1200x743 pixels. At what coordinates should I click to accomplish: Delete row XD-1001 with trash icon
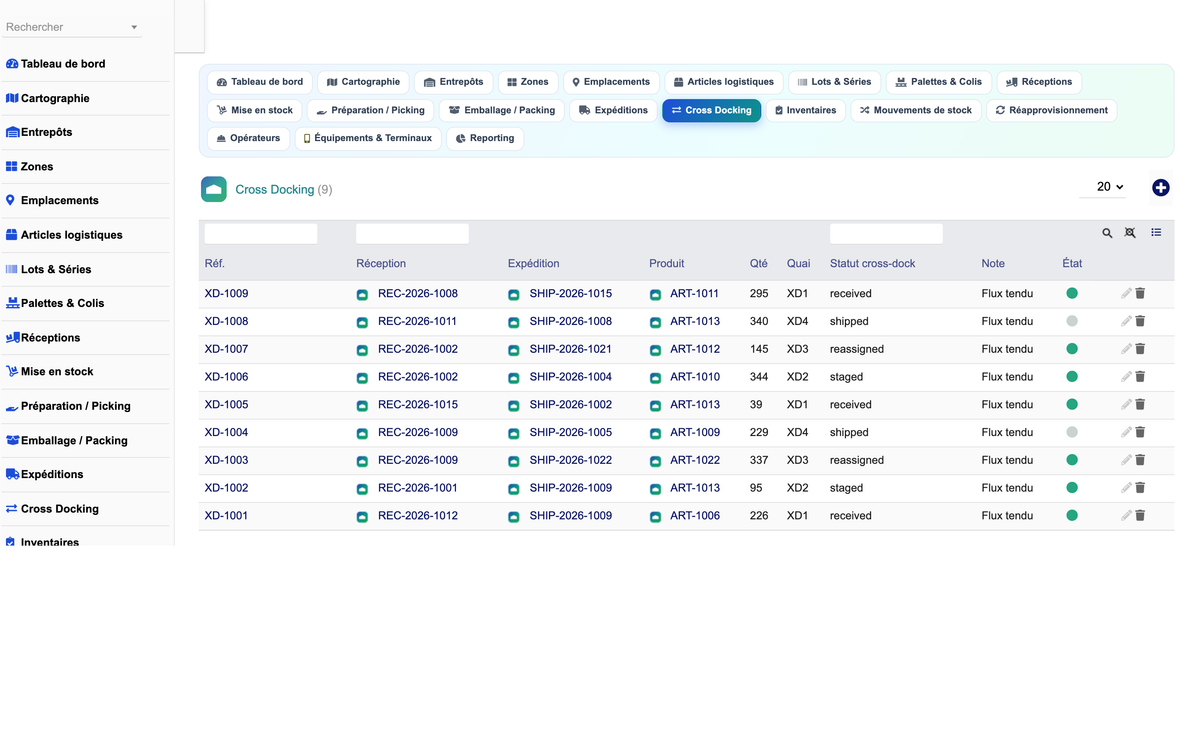(x=1140, y=516)
